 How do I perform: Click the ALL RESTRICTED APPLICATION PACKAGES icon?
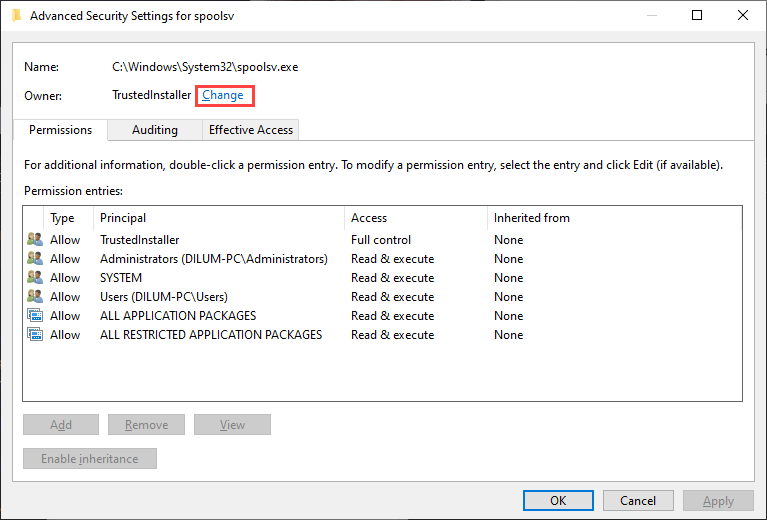(x=35, y=335)
